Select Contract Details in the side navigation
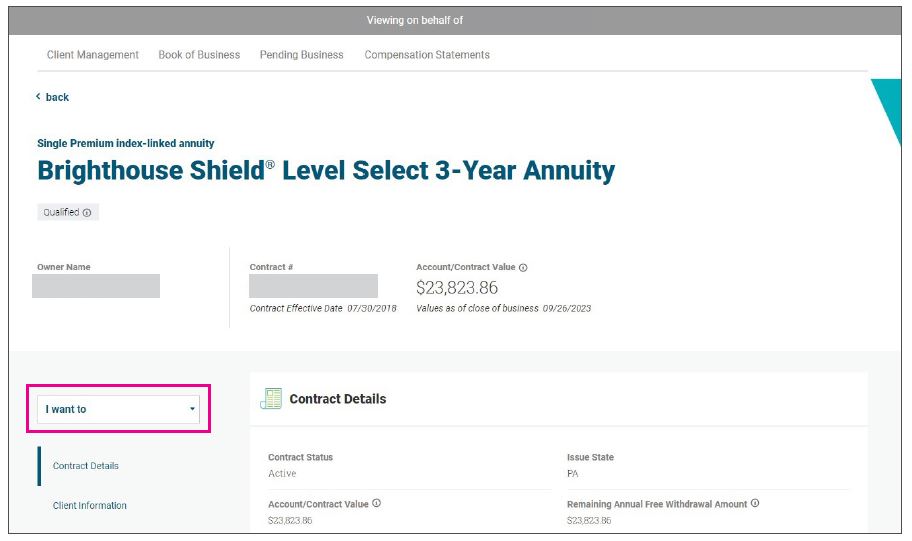The image size is (912, 541). pos(86,466)
